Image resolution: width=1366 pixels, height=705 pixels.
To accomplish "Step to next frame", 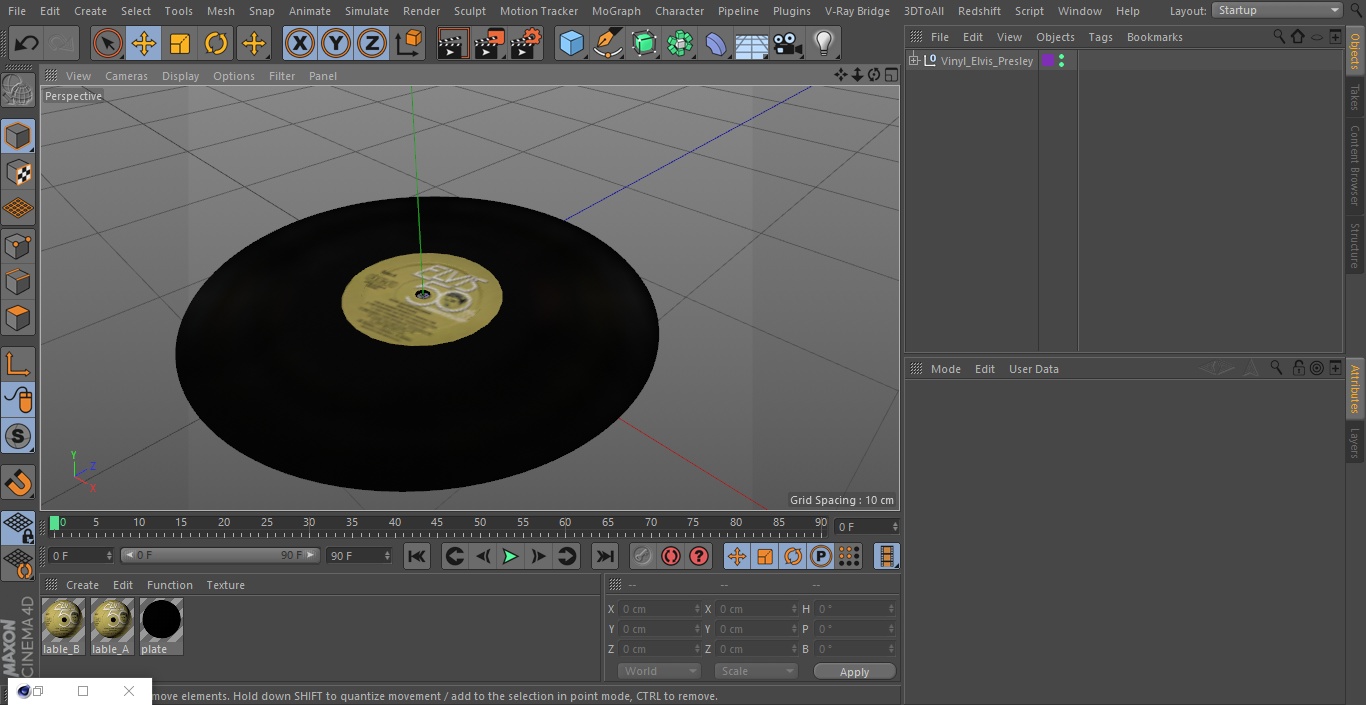I will [x=538, y=556].
